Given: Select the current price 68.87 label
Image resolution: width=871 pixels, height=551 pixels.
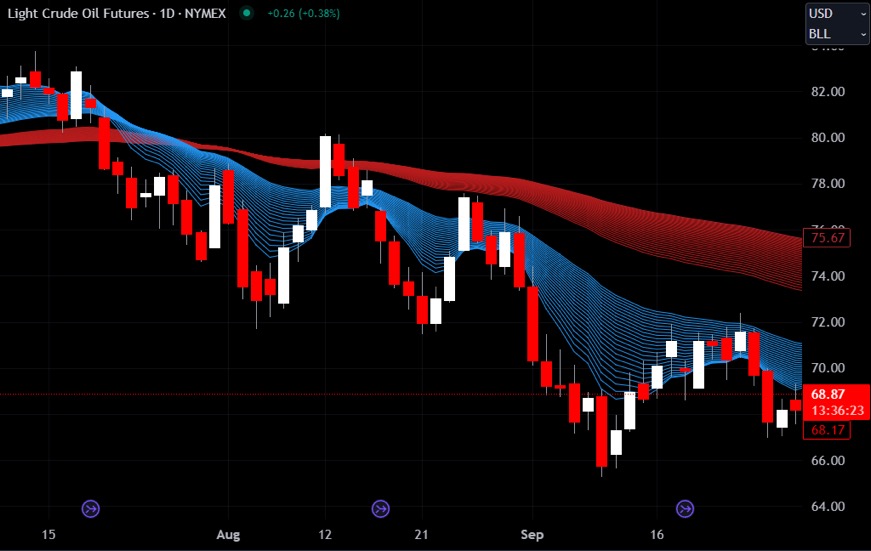Looking at the screenshot, I should point(830,396).
